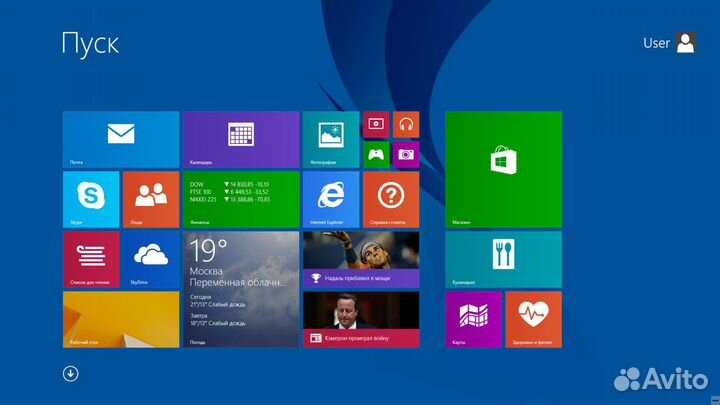Open the Health & Fitness heart tile
The image size is (720, 405).
(x=534, y=320)
